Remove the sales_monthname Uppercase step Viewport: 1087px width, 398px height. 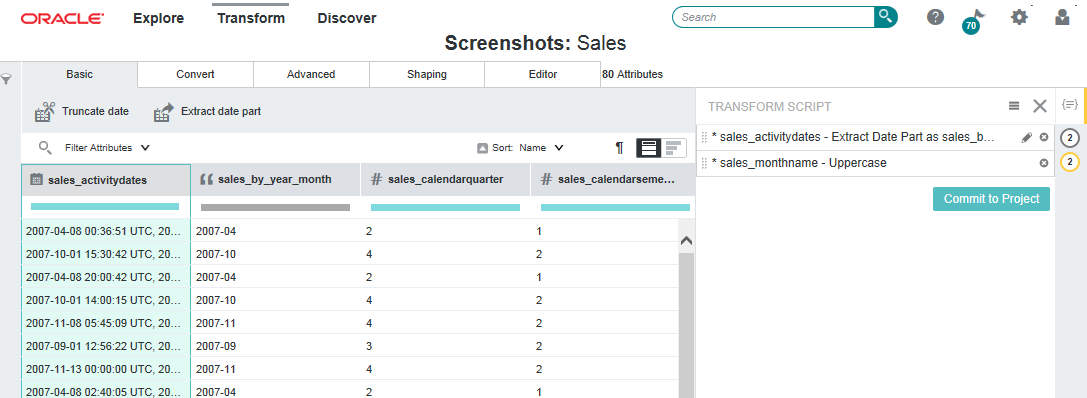[x=1043, y=163]
